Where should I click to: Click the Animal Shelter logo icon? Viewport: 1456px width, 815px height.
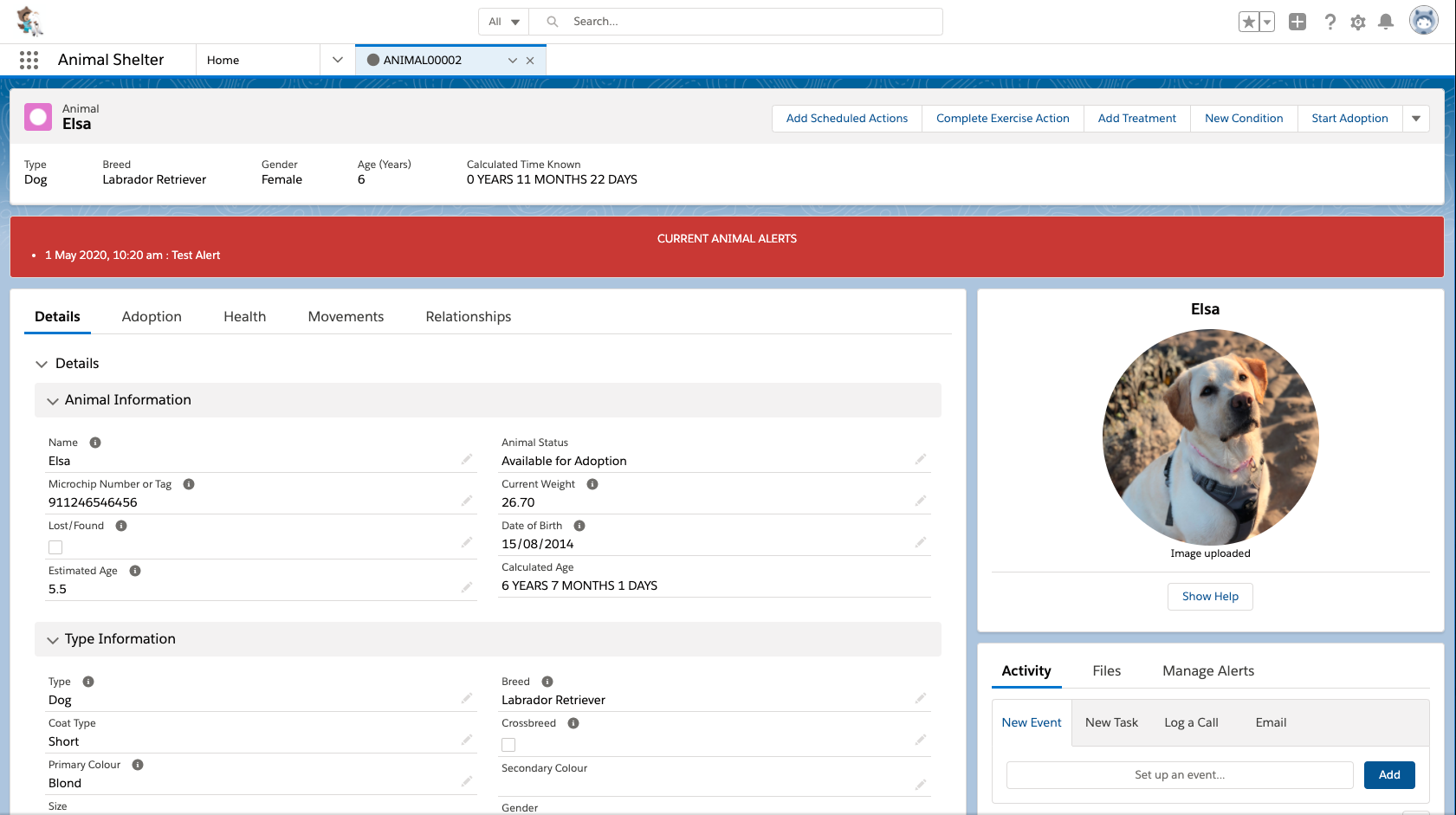click(x=29, y=21)
